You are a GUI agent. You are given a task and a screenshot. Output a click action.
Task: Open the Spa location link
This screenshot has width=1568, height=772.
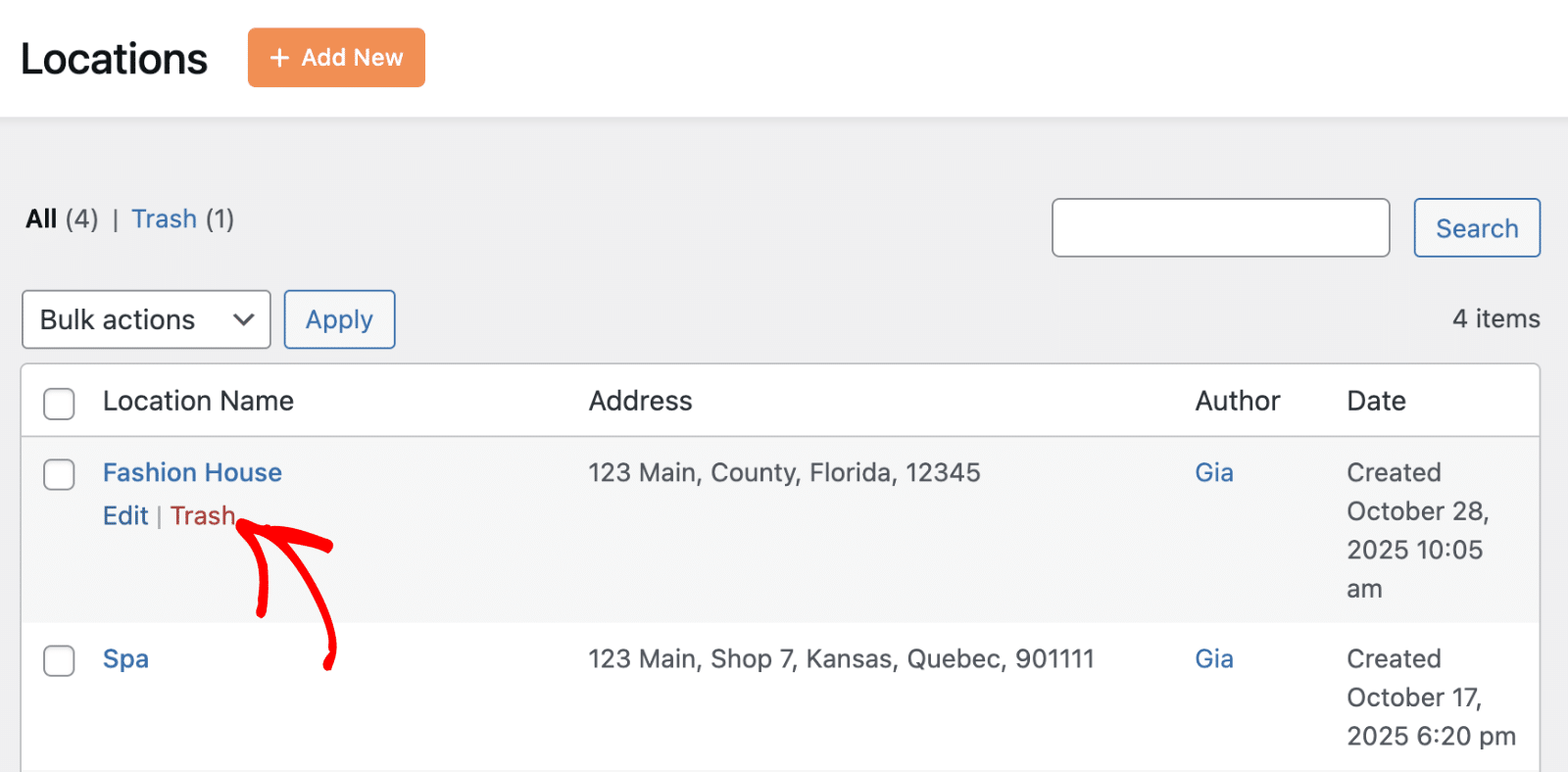tap(125, 658)
